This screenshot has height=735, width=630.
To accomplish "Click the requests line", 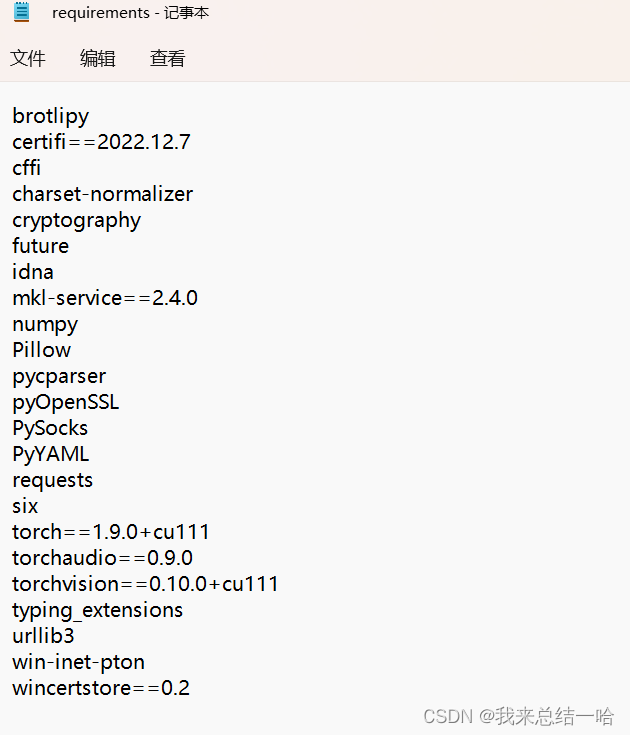I will point(52,480).
